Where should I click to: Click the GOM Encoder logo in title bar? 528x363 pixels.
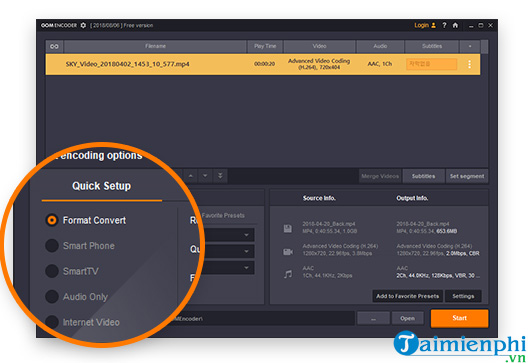click(x=59, y=25)
